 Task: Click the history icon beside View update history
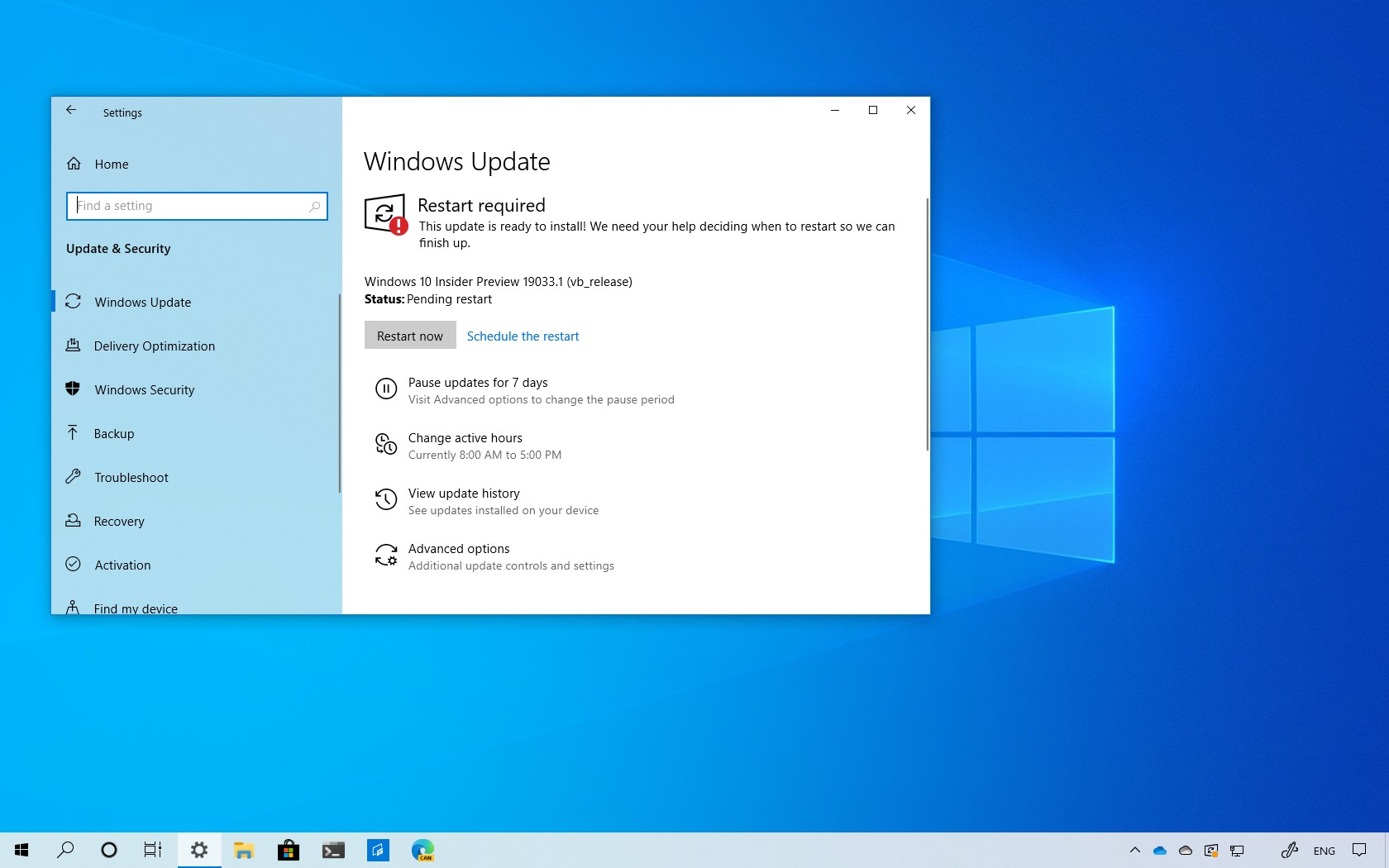(x=386, y=499)
